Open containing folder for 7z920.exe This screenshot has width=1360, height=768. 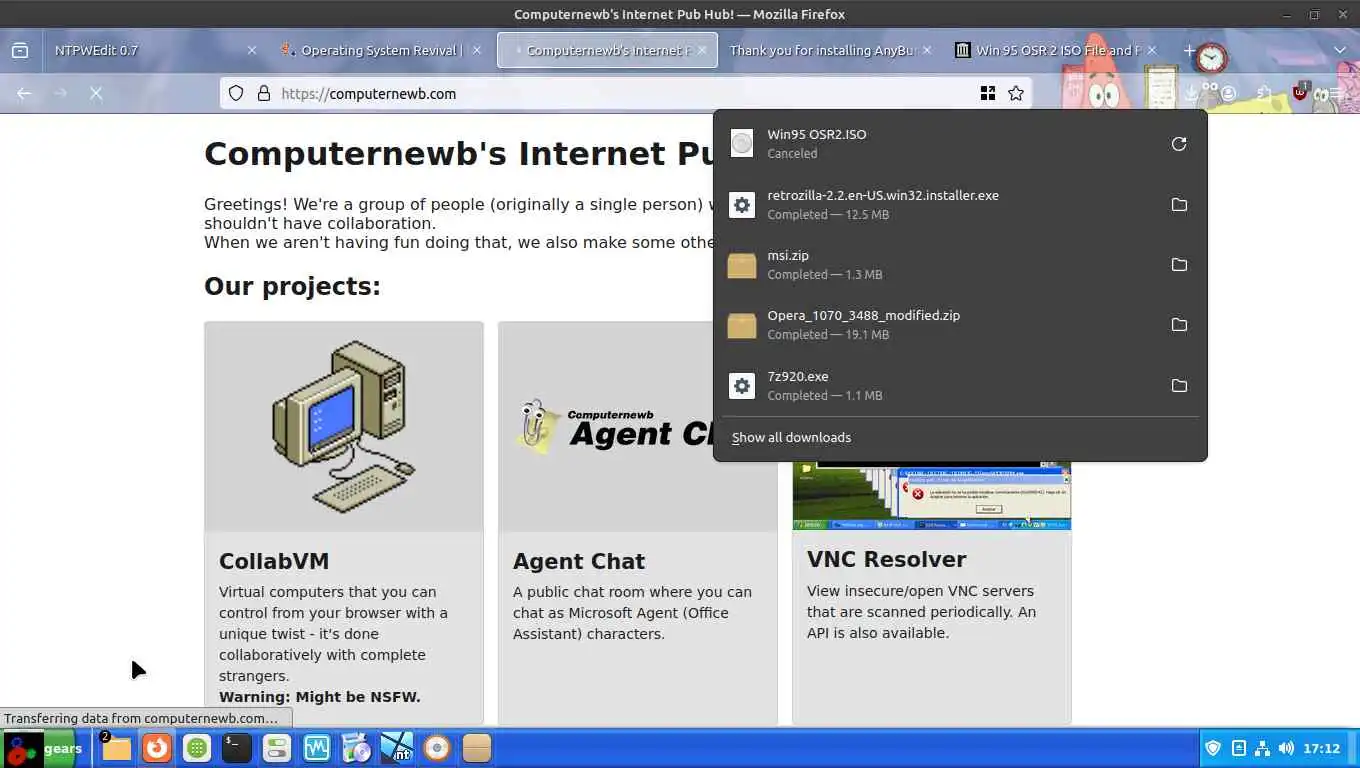tap(1179, 386)
